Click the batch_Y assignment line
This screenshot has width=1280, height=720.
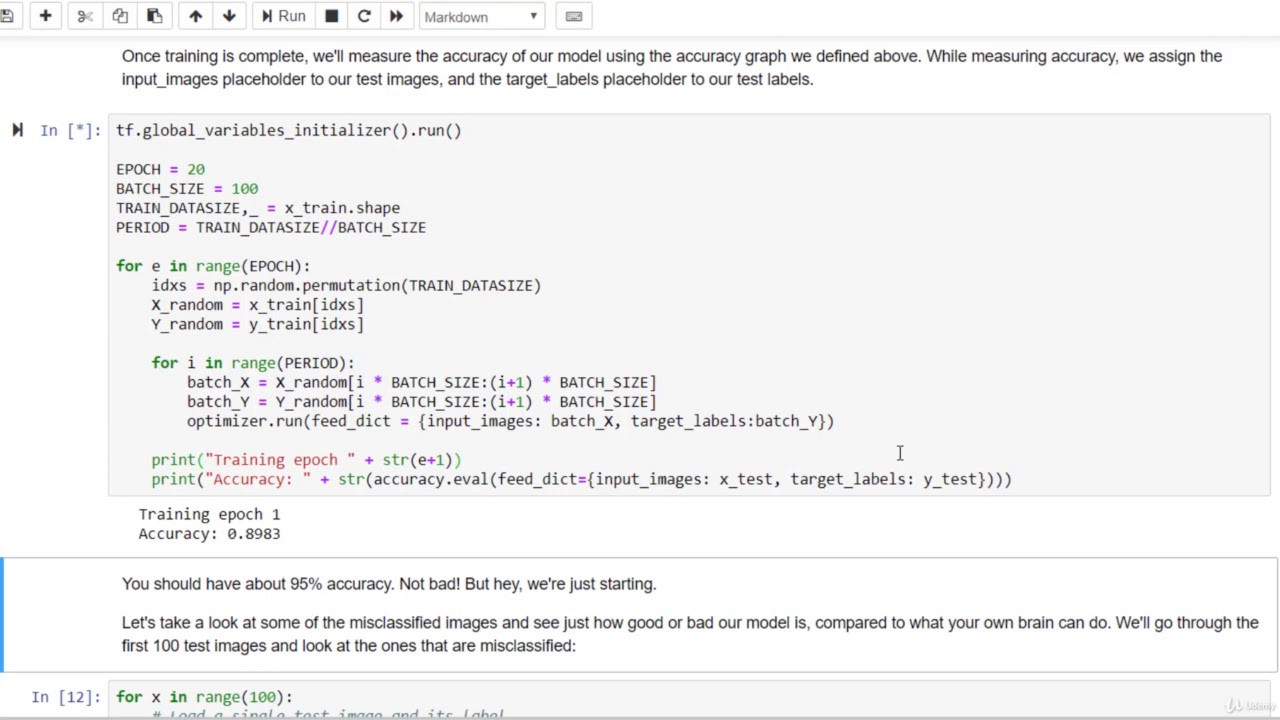point(422,401)
